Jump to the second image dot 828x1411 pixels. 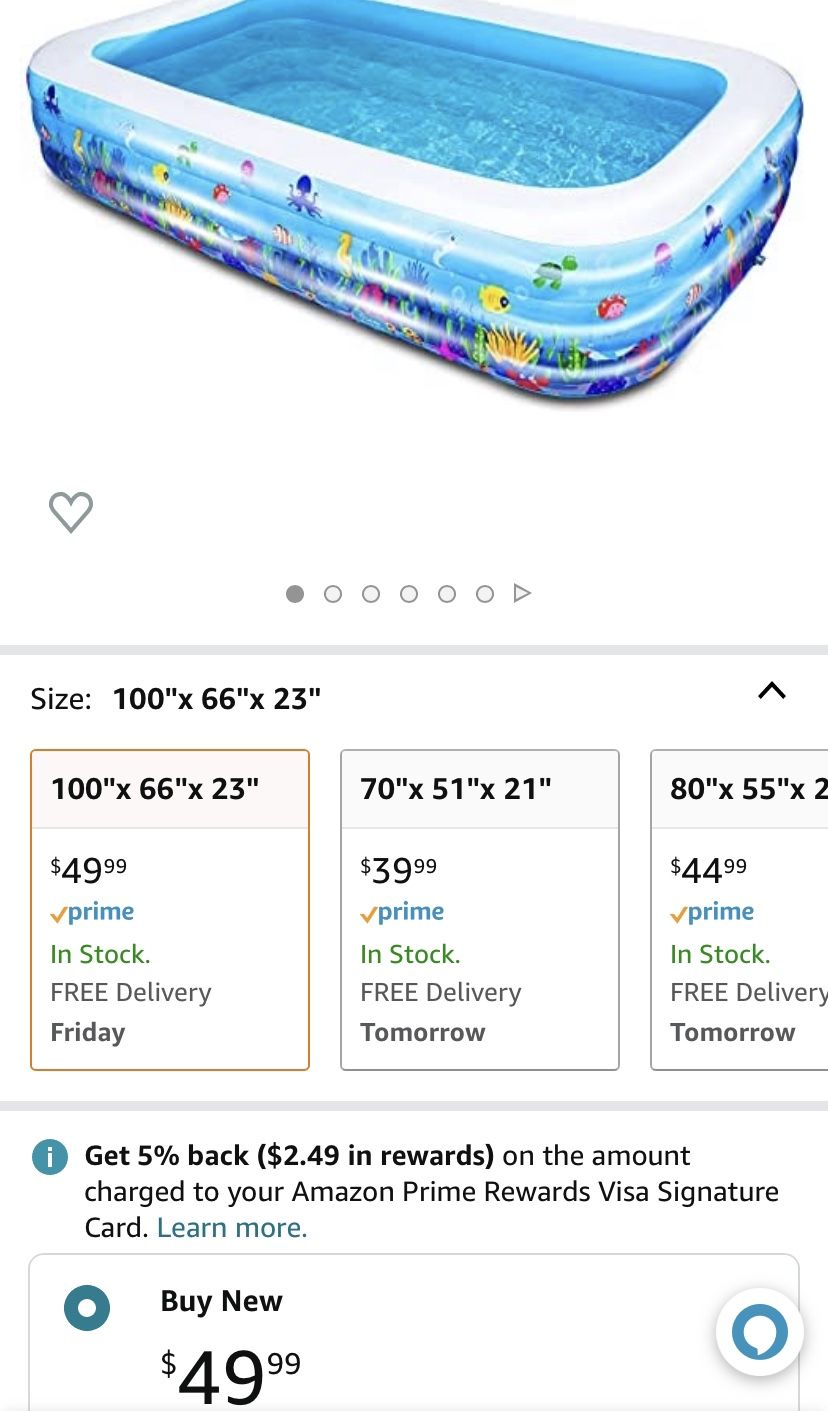[333, 594]
